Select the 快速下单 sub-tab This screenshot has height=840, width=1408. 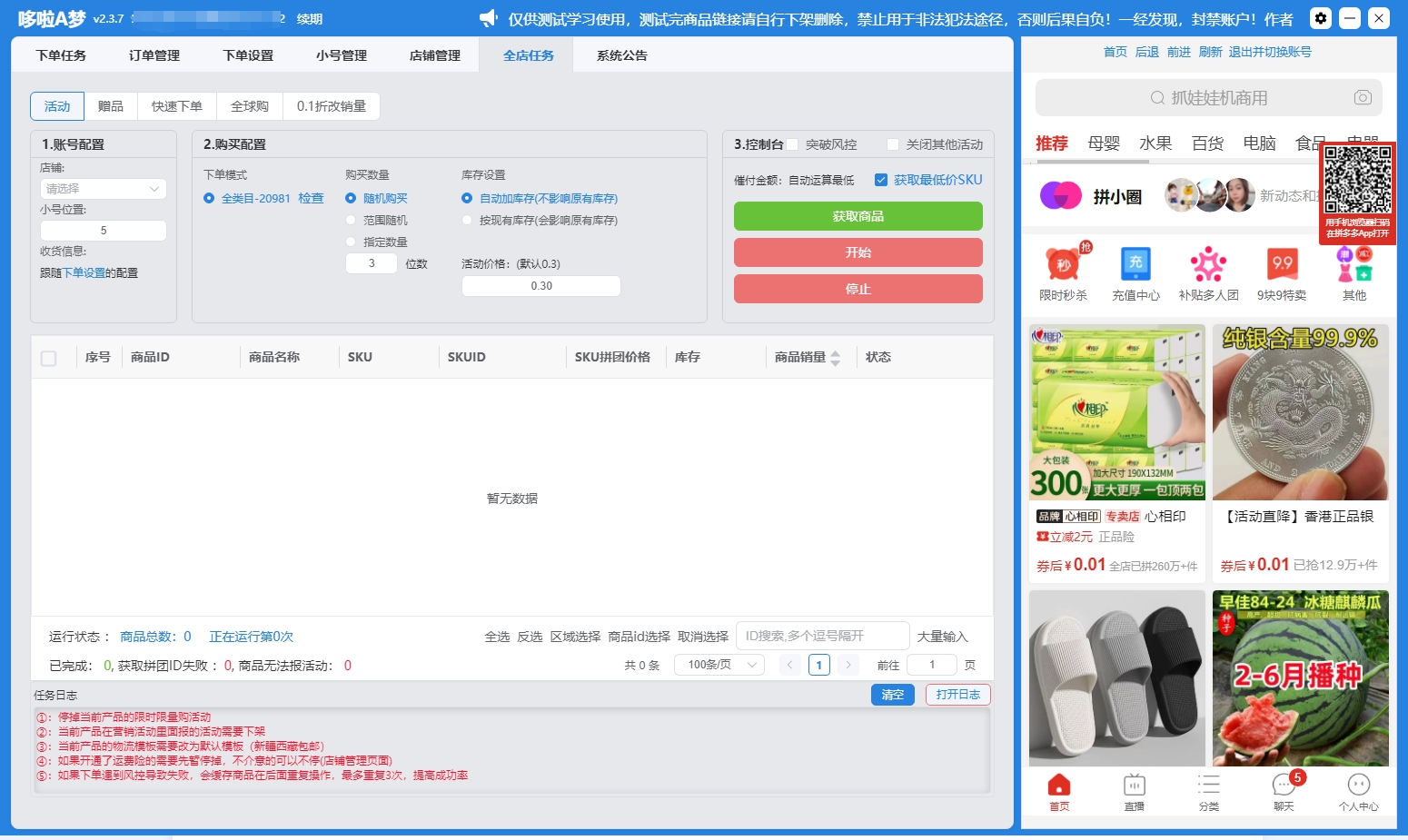pos(177,106)
